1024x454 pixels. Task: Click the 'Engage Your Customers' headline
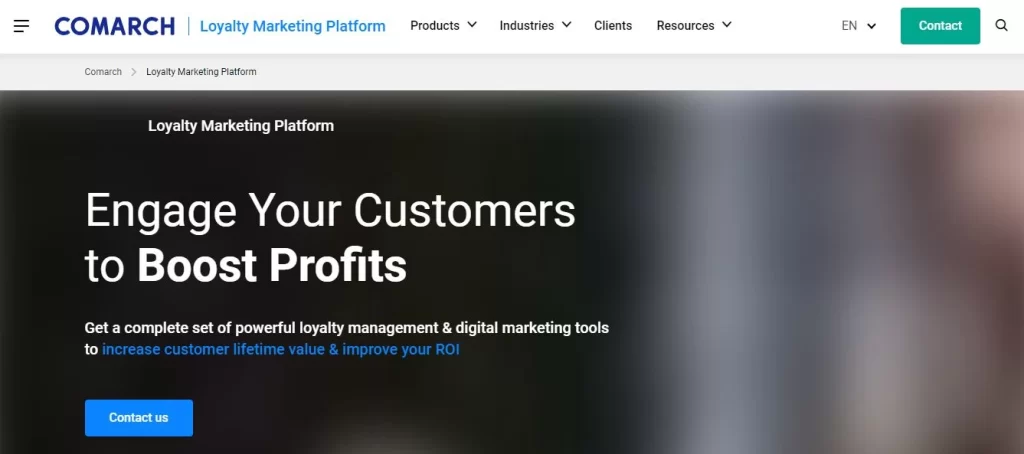point(330,210)
